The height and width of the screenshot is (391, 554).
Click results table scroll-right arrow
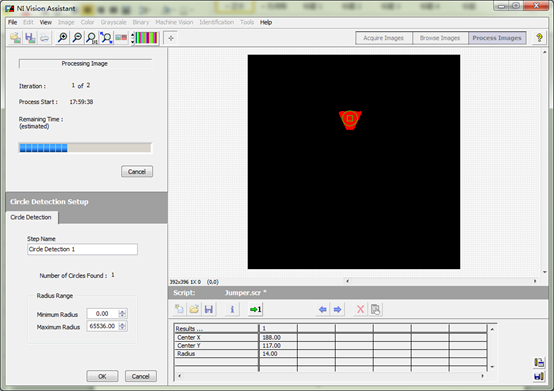pyautogui.click(x=483, y=376)
